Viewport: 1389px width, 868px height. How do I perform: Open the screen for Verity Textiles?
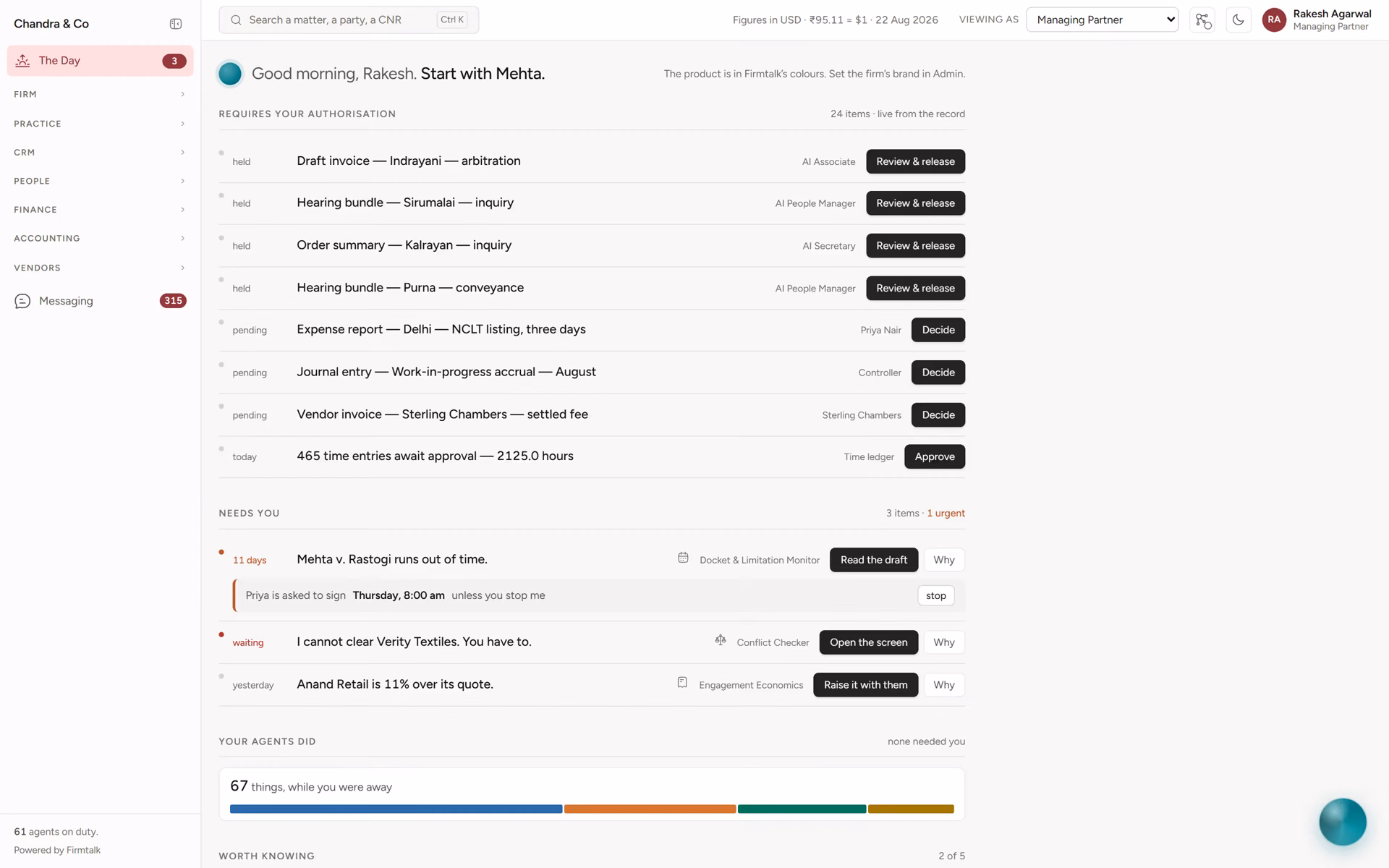[868, 642]
